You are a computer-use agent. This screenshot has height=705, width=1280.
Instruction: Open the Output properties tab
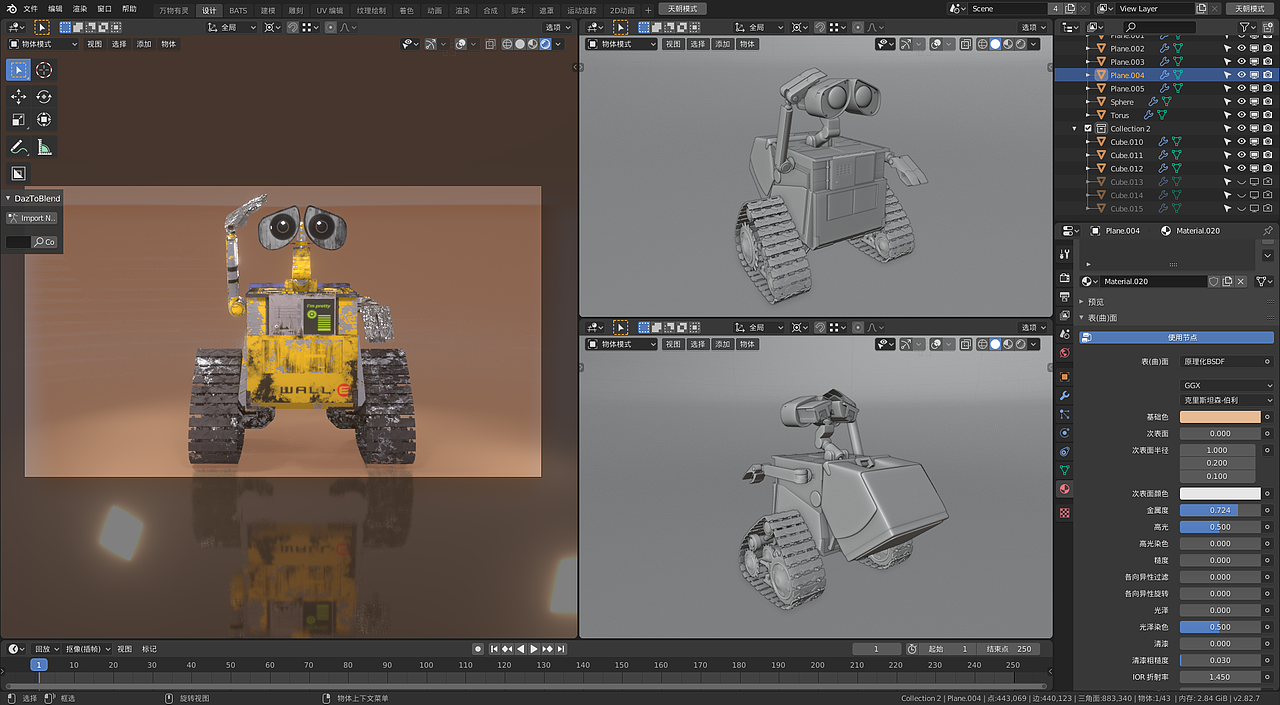coord(1065,299)
